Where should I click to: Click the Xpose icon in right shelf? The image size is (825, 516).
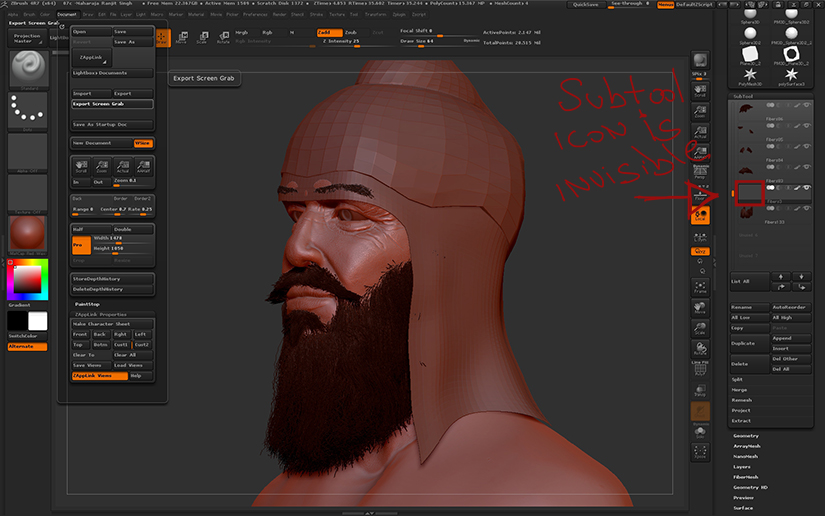click(700, 452)
